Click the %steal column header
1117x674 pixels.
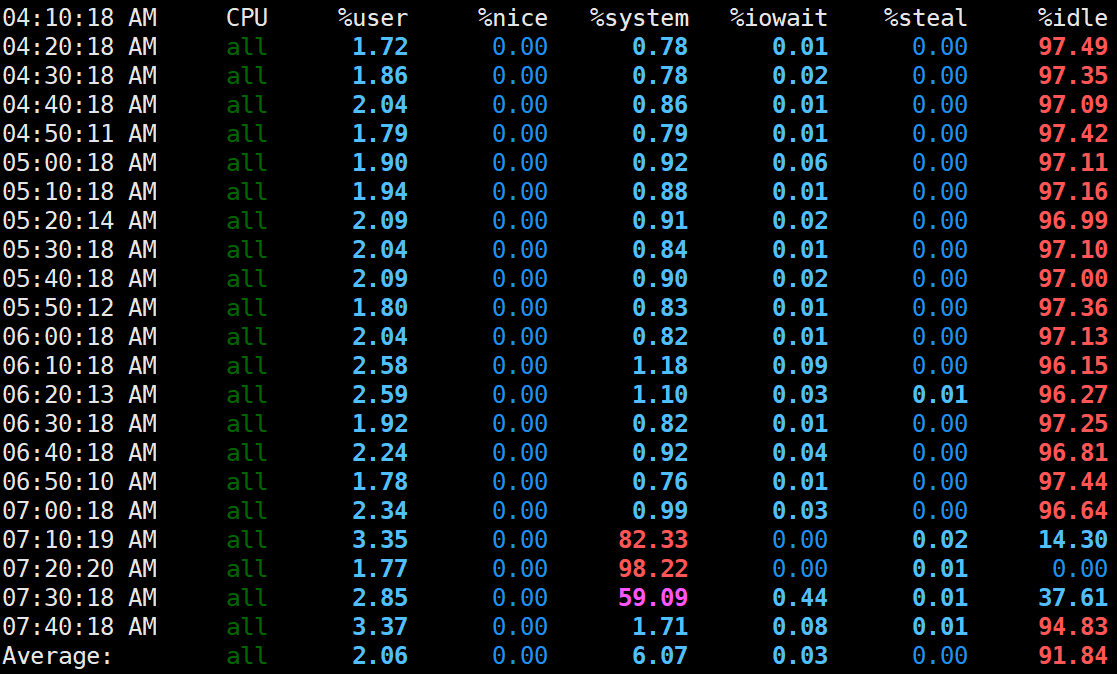click(925, 17)
